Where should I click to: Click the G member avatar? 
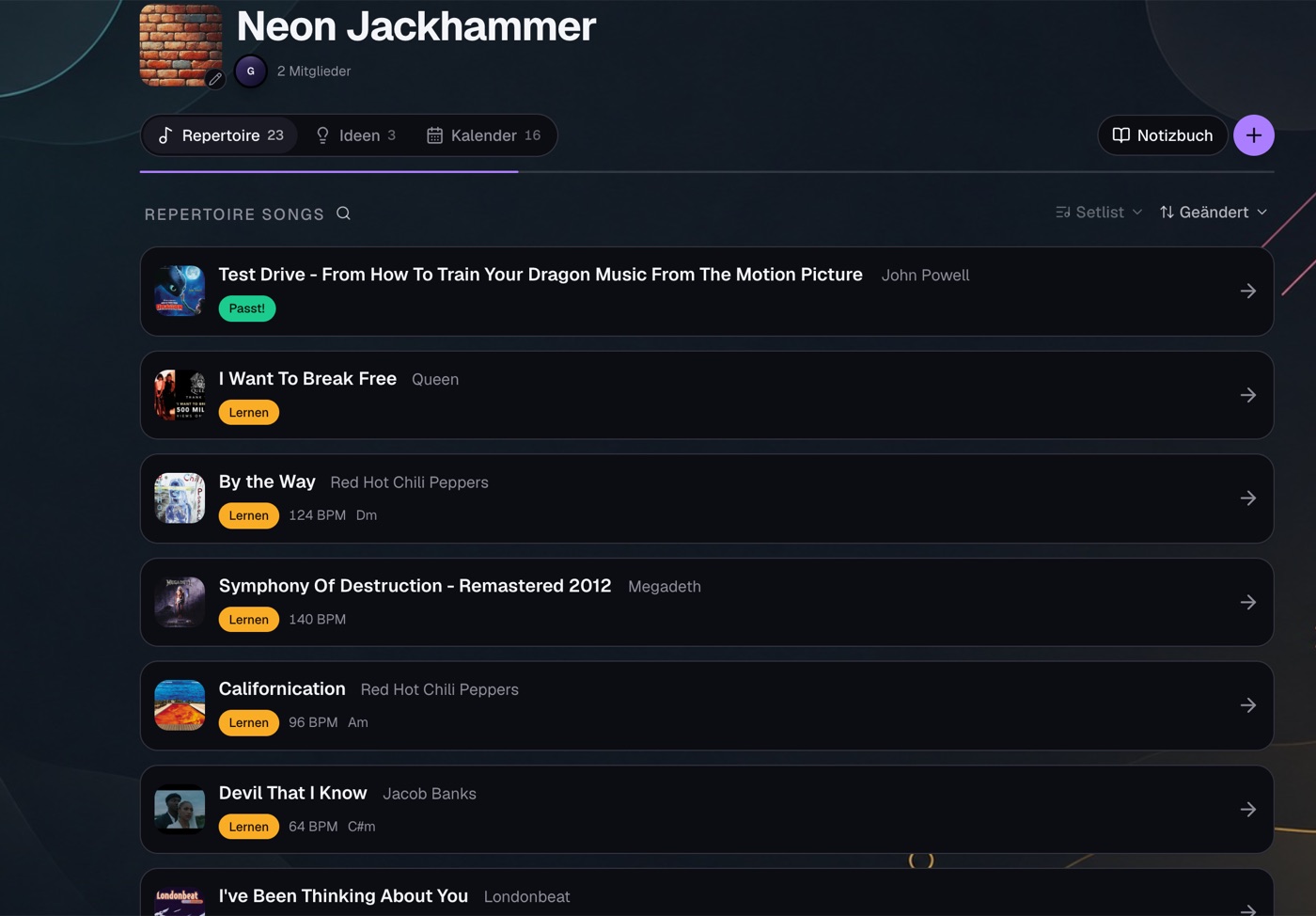coord(251,71)
